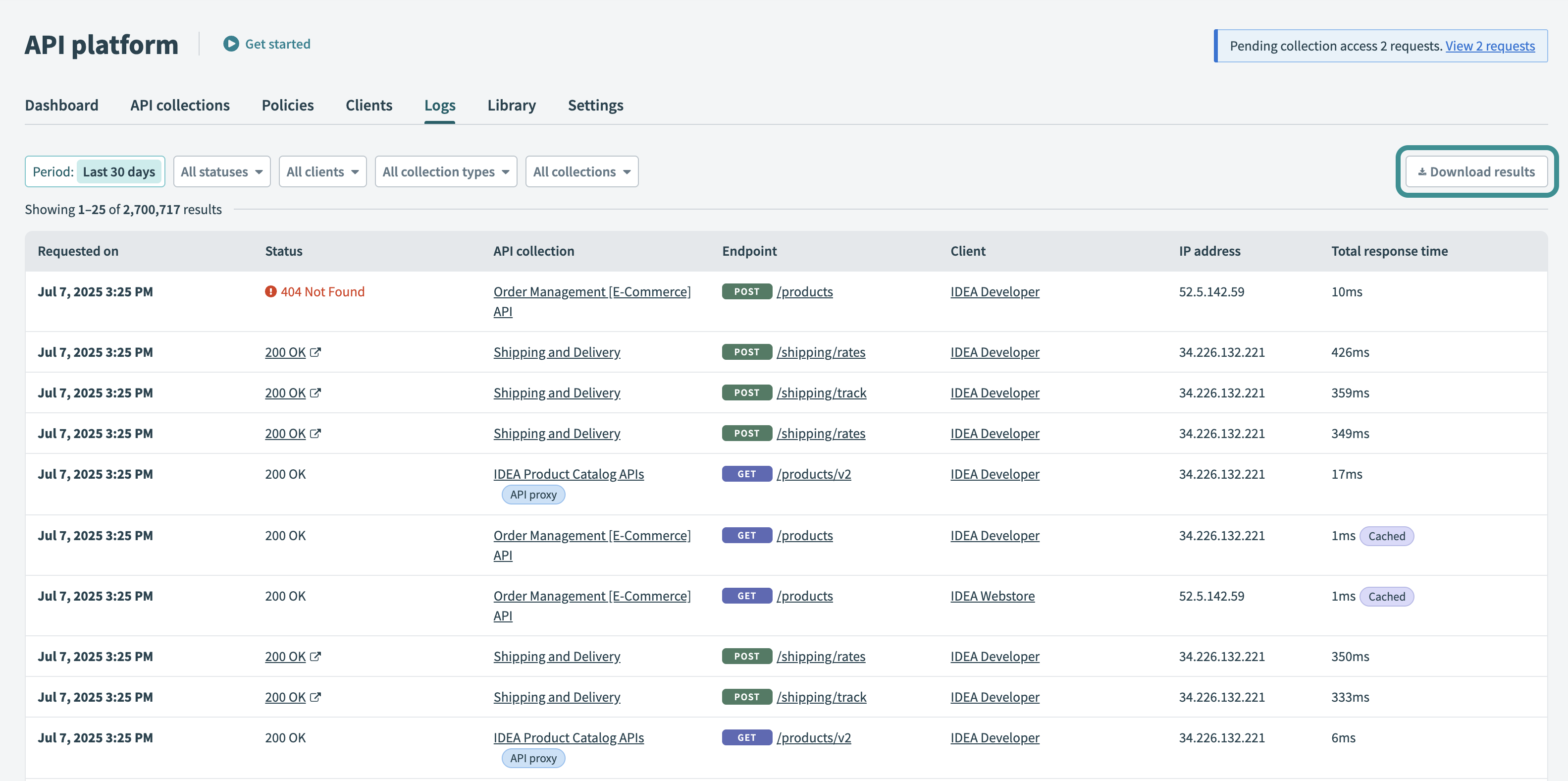Open the external link icon beside first 200 OK
The height and width of the screenshot is (781, 1568).
click(316, 351)
